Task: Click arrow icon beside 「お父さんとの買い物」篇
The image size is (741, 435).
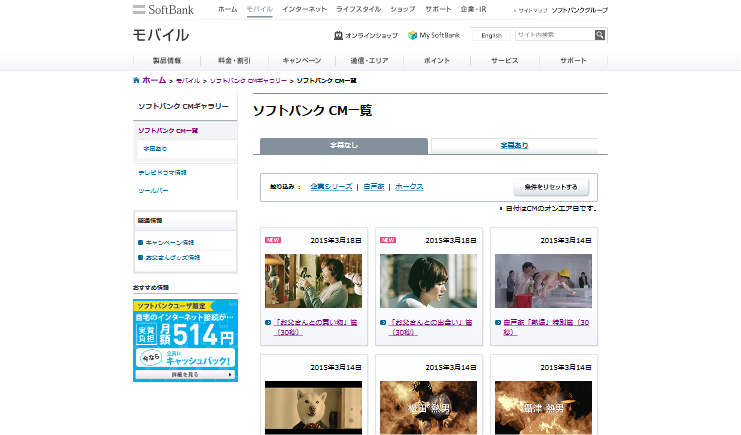Action: tap(268, 322)
